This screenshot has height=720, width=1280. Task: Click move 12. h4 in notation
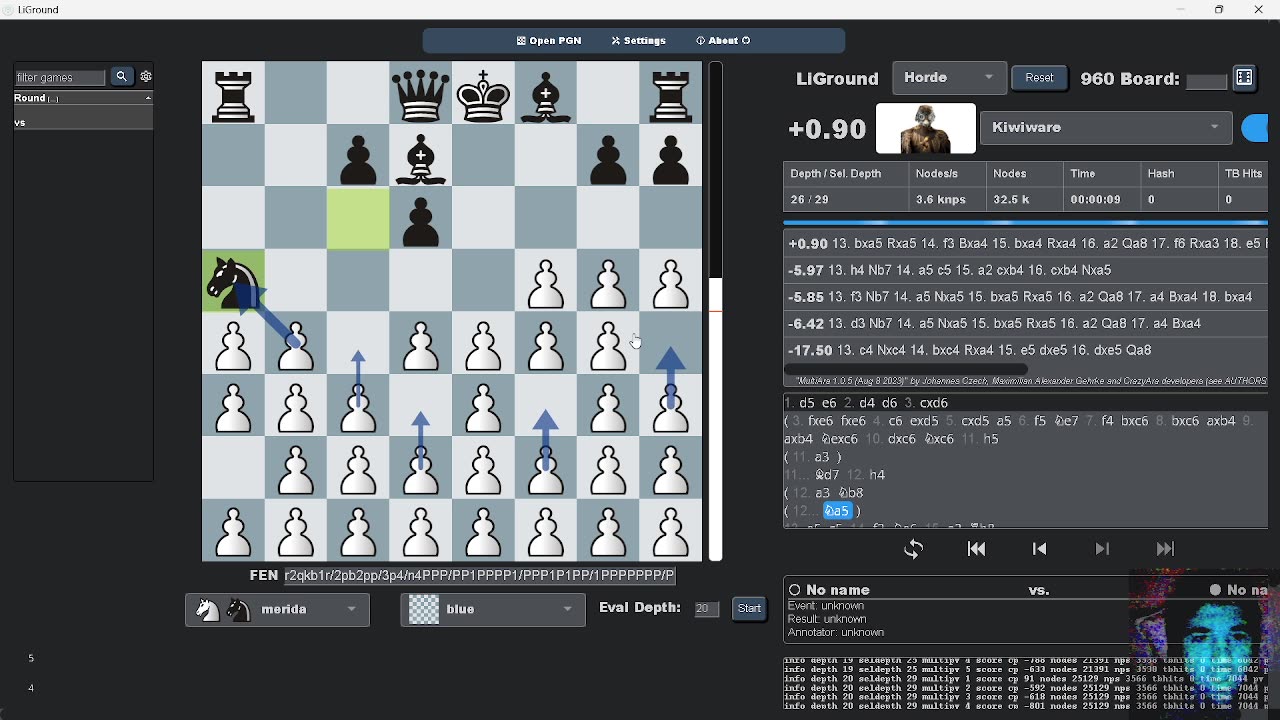(x=865, y=475)
